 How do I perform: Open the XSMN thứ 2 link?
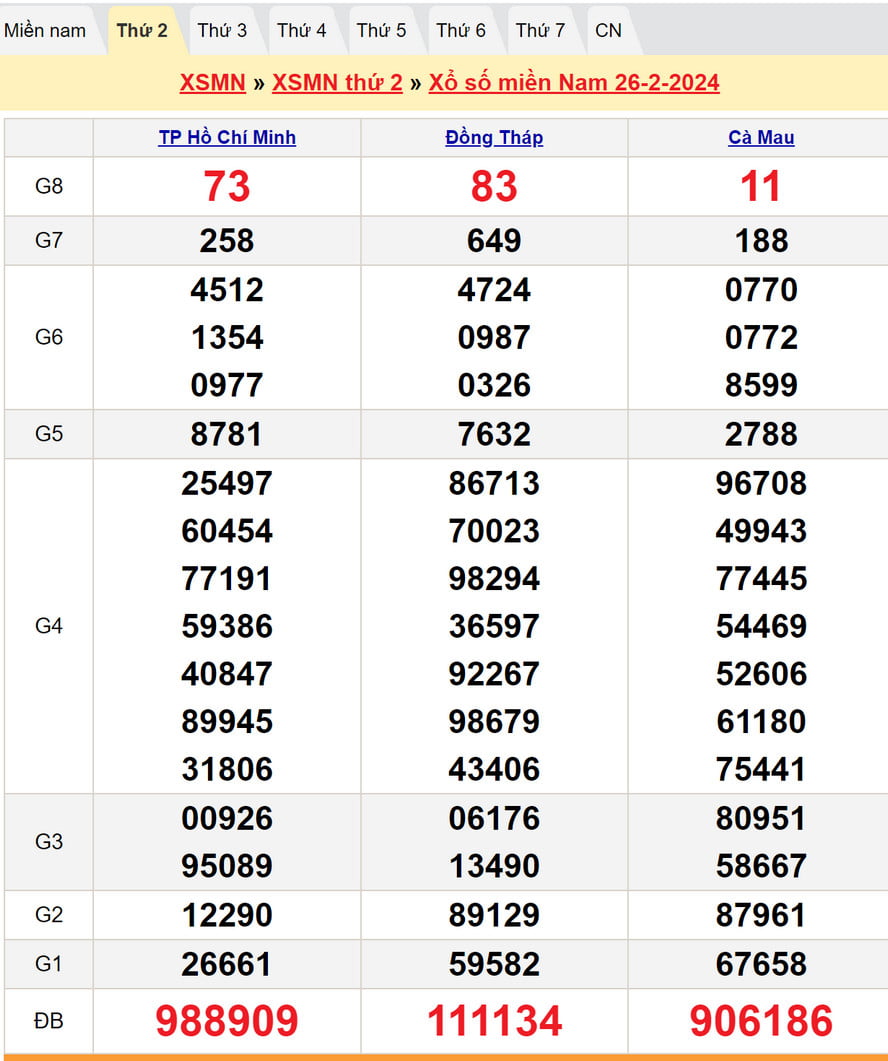[x=337, y=82]
